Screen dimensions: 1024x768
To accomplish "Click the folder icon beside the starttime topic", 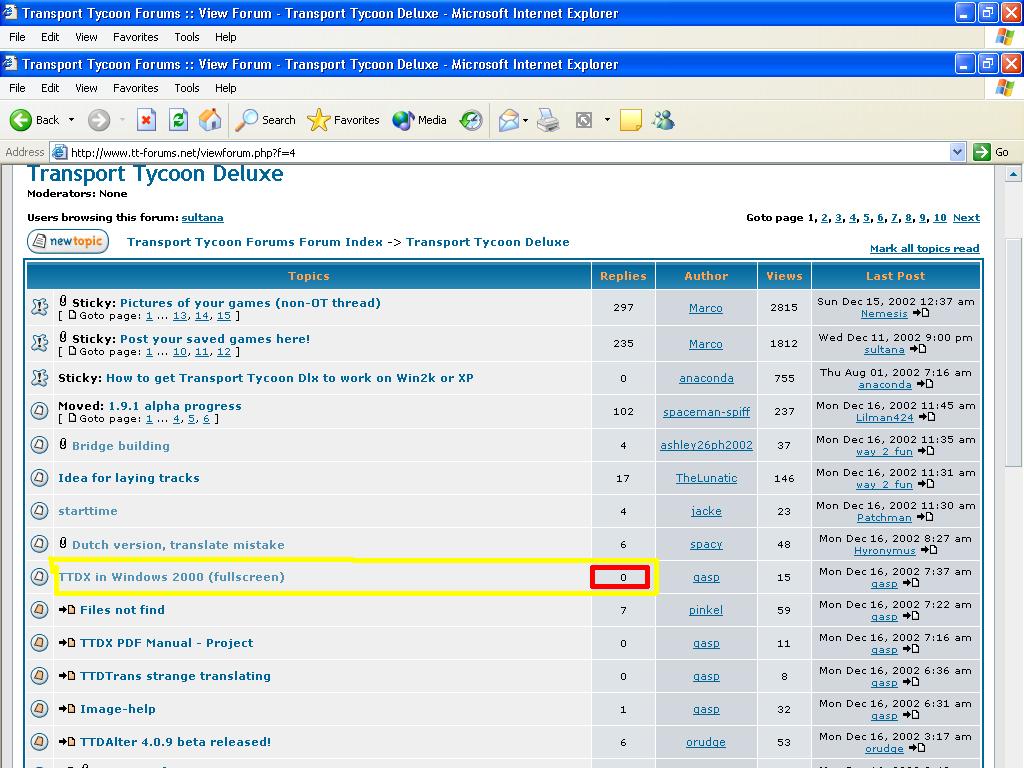I will coord(39,511).
